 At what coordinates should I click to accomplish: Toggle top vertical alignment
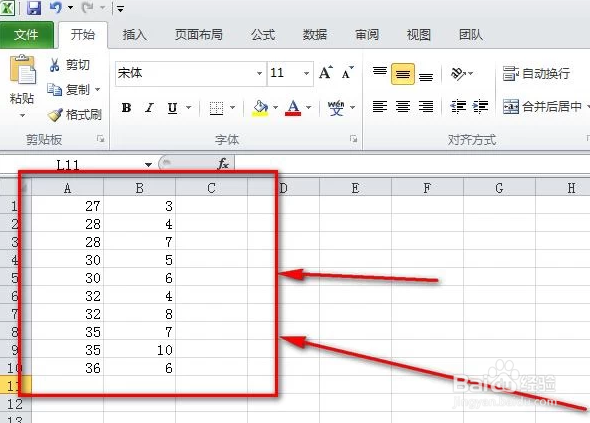[380, 73]
